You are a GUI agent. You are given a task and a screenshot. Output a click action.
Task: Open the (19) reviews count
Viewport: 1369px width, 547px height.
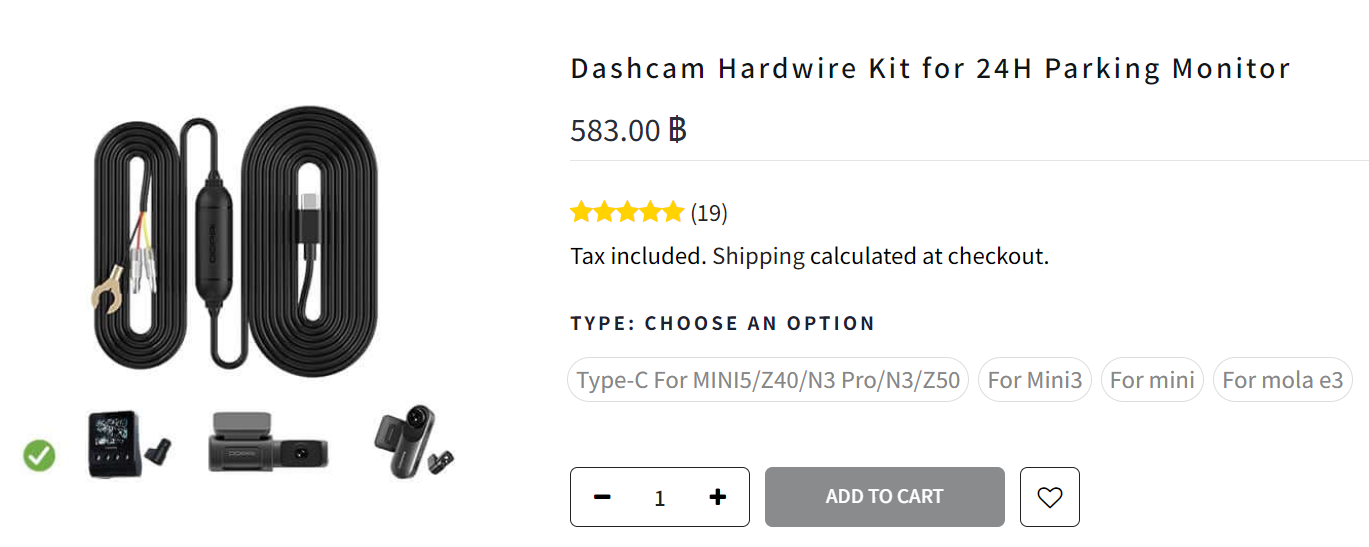[x=709, y=213]
